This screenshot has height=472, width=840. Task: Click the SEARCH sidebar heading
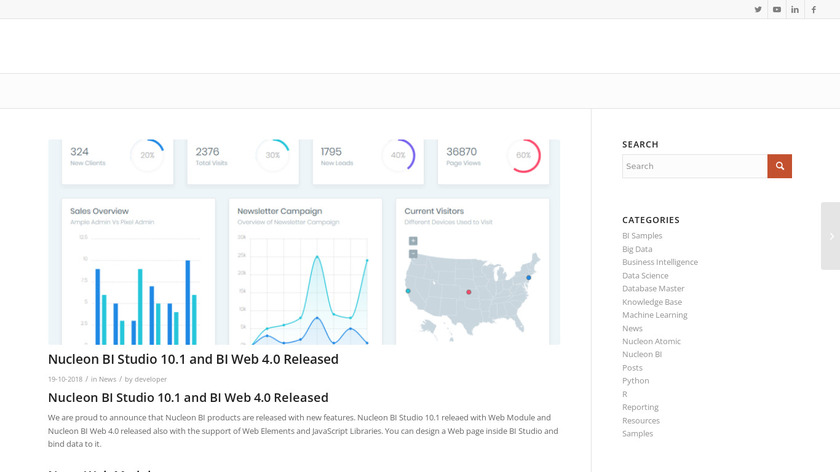[x=640, y=144]
